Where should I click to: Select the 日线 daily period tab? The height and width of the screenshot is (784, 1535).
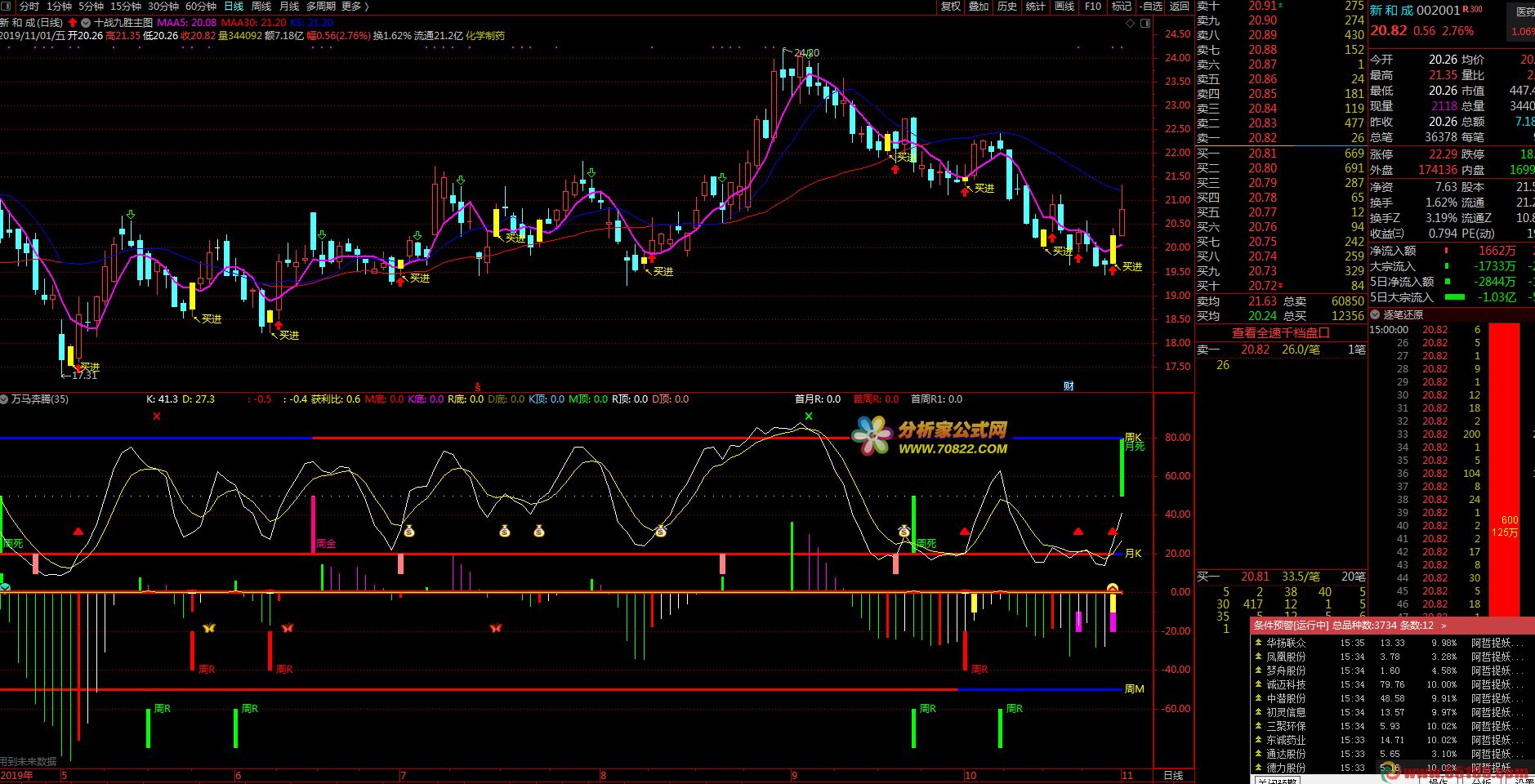[x=234, y=6]
